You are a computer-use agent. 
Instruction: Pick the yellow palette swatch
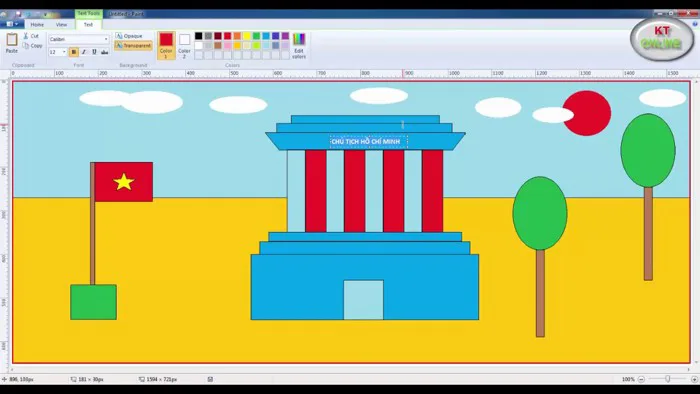point(247,36)
